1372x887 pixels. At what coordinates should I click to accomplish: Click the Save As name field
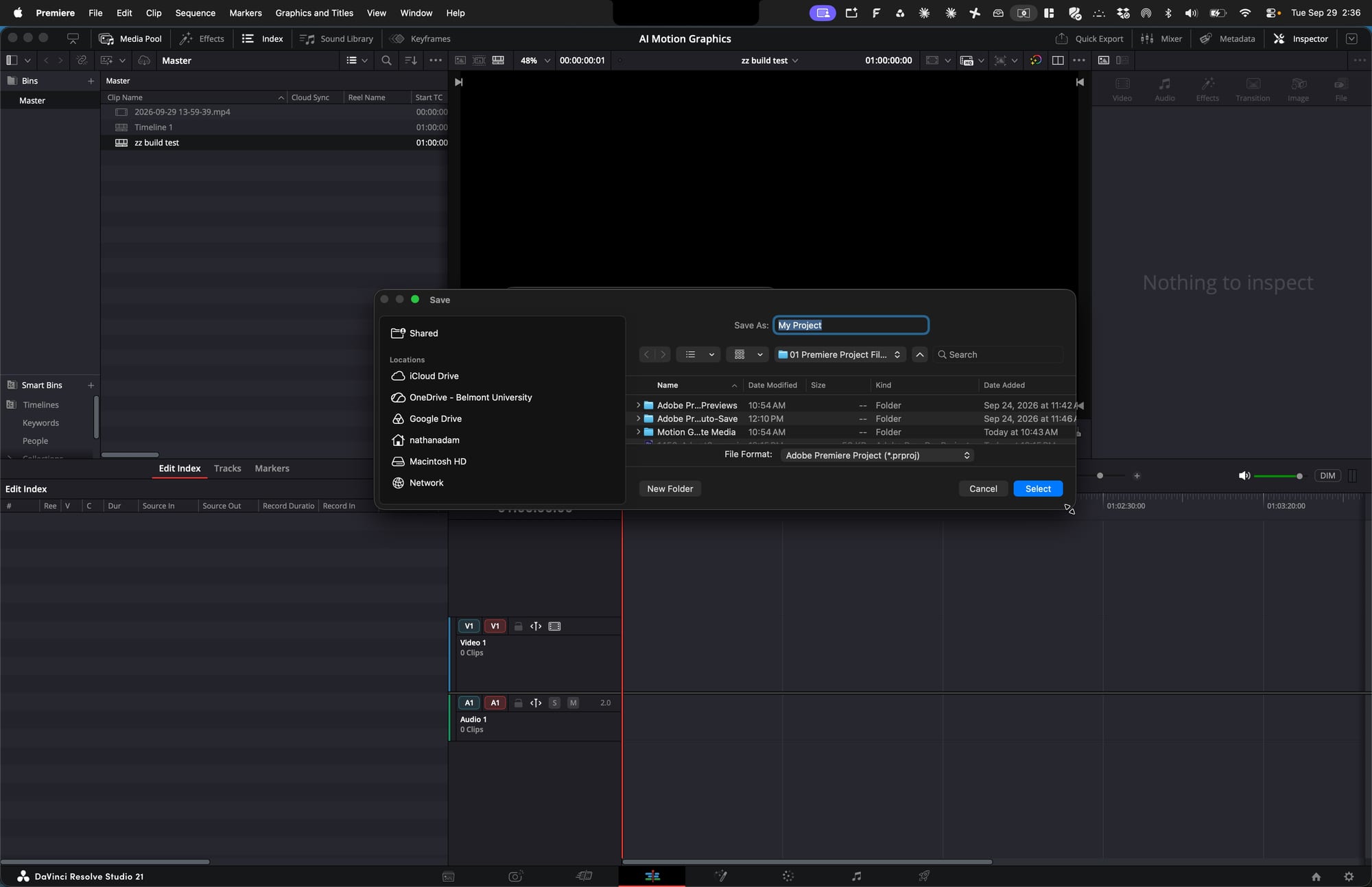(851, 325)
